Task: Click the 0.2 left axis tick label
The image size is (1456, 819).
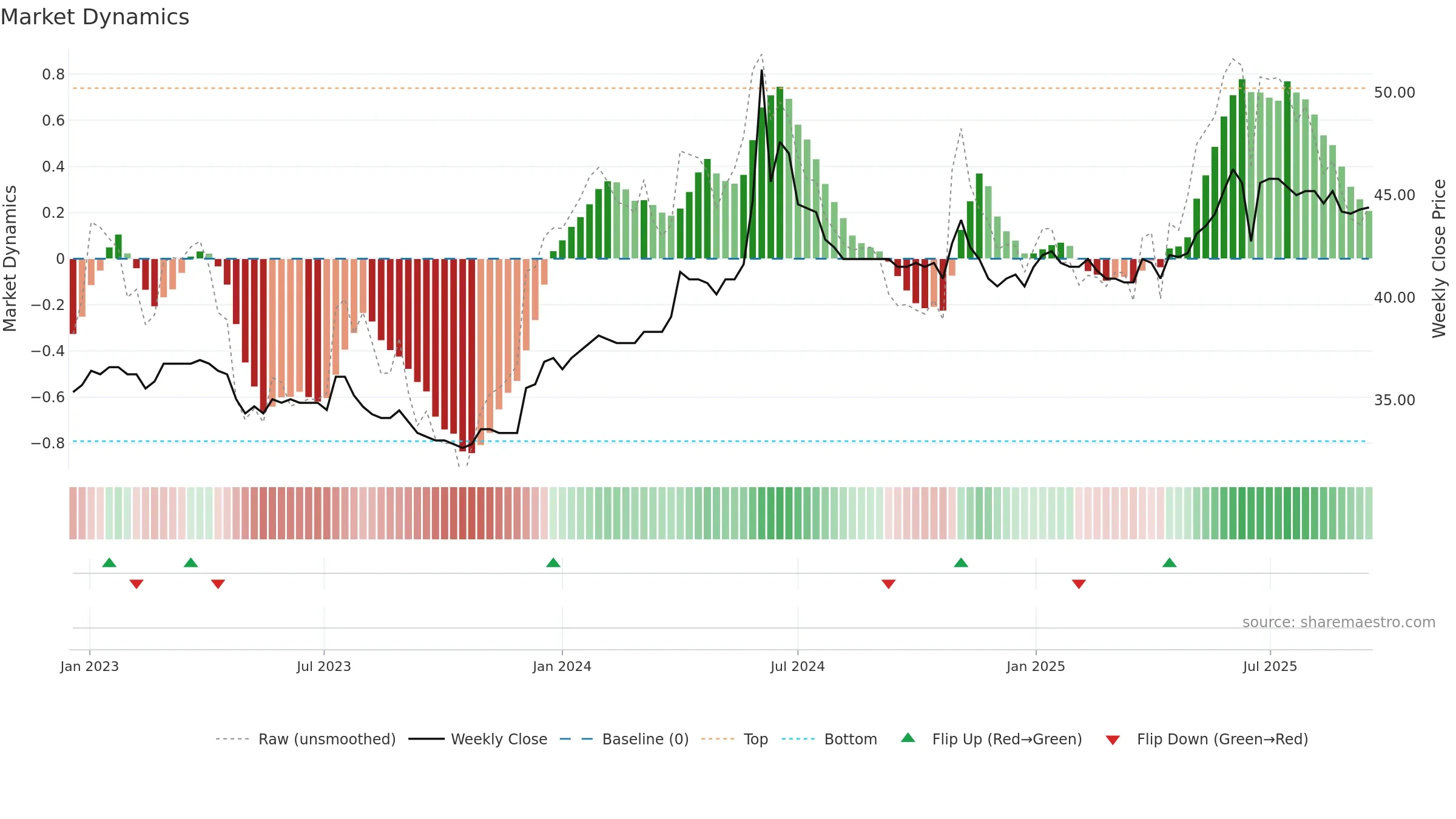Action: [x=53, y=213]
